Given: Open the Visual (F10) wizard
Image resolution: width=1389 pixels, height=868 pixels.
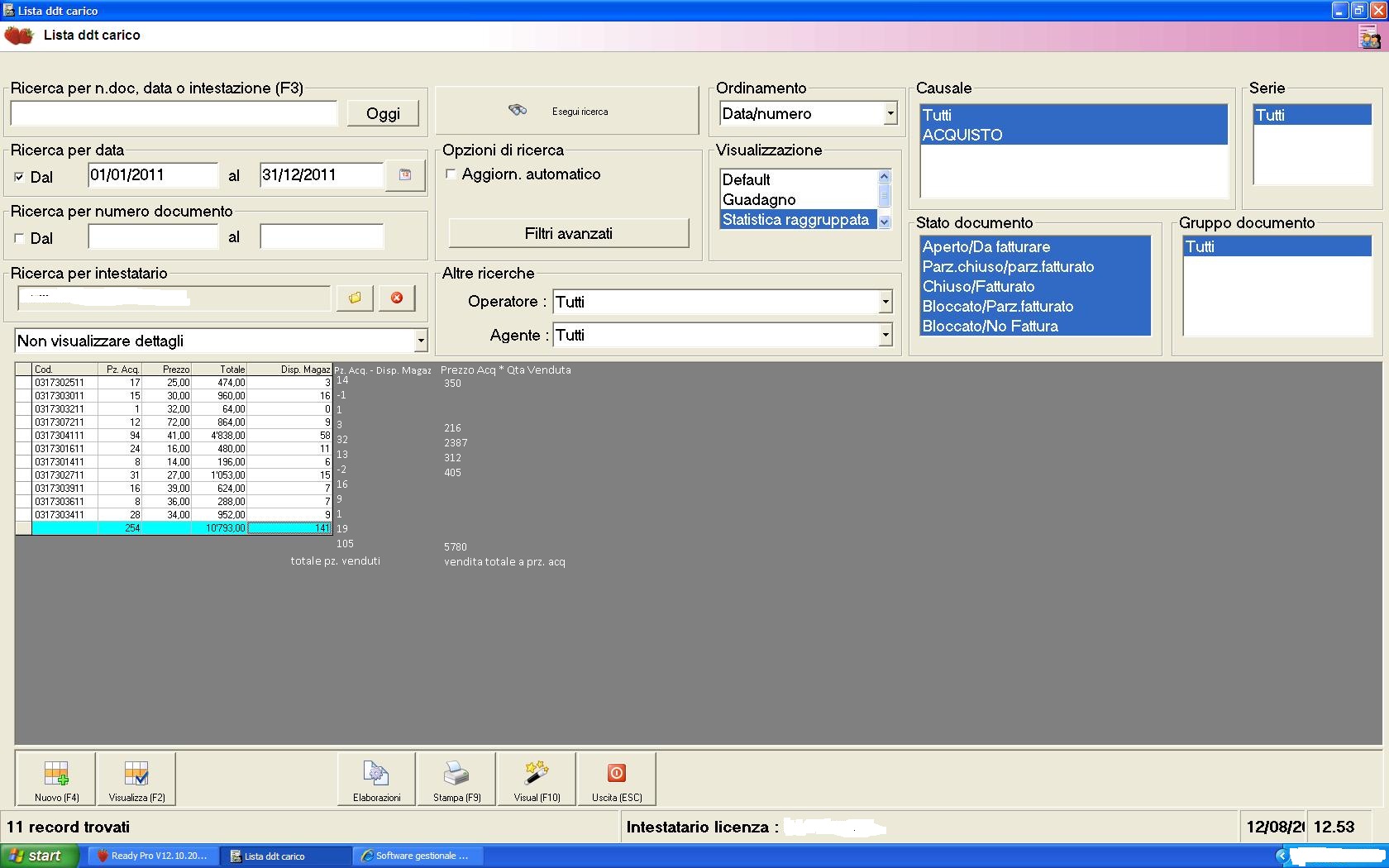Looking at the screenshot, I should tap(537, 778).
